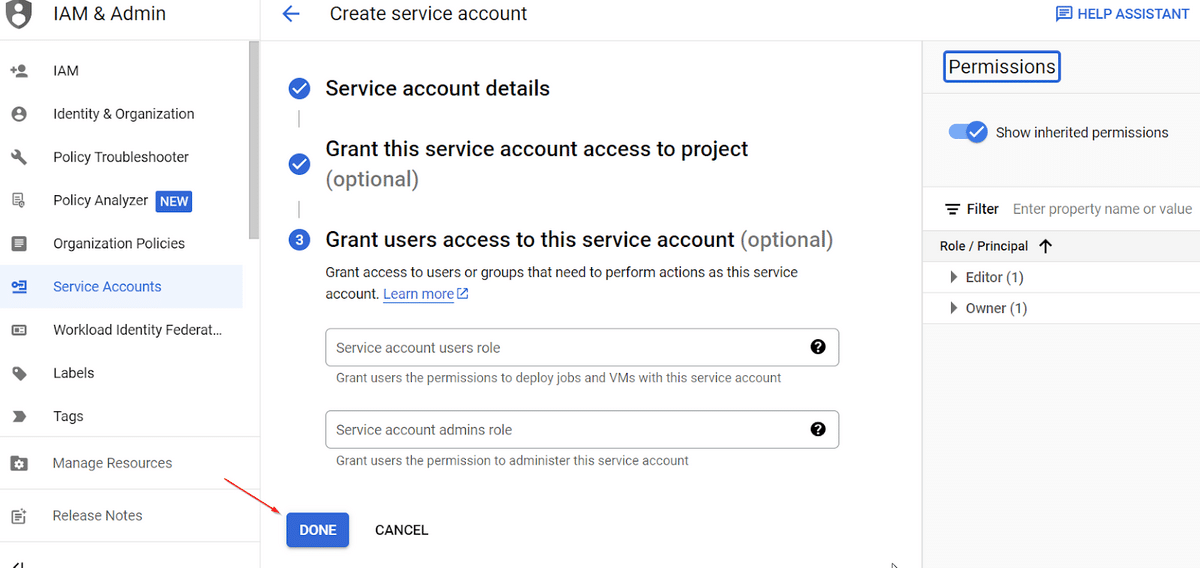The image size is (1200, 568).
Task: Click the Permissions panel heading
Action: click(x=1002, y=67)
